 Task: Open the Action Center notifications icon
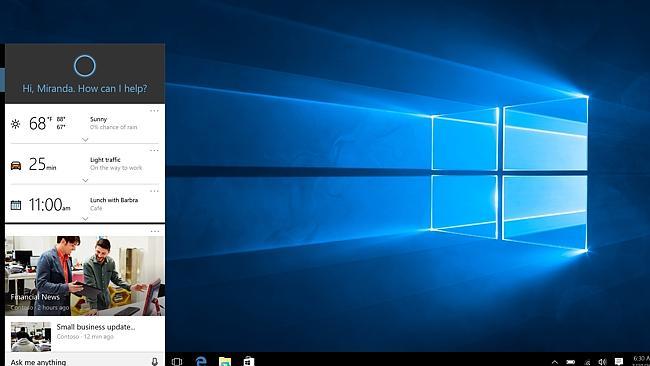tap(619, 361)
